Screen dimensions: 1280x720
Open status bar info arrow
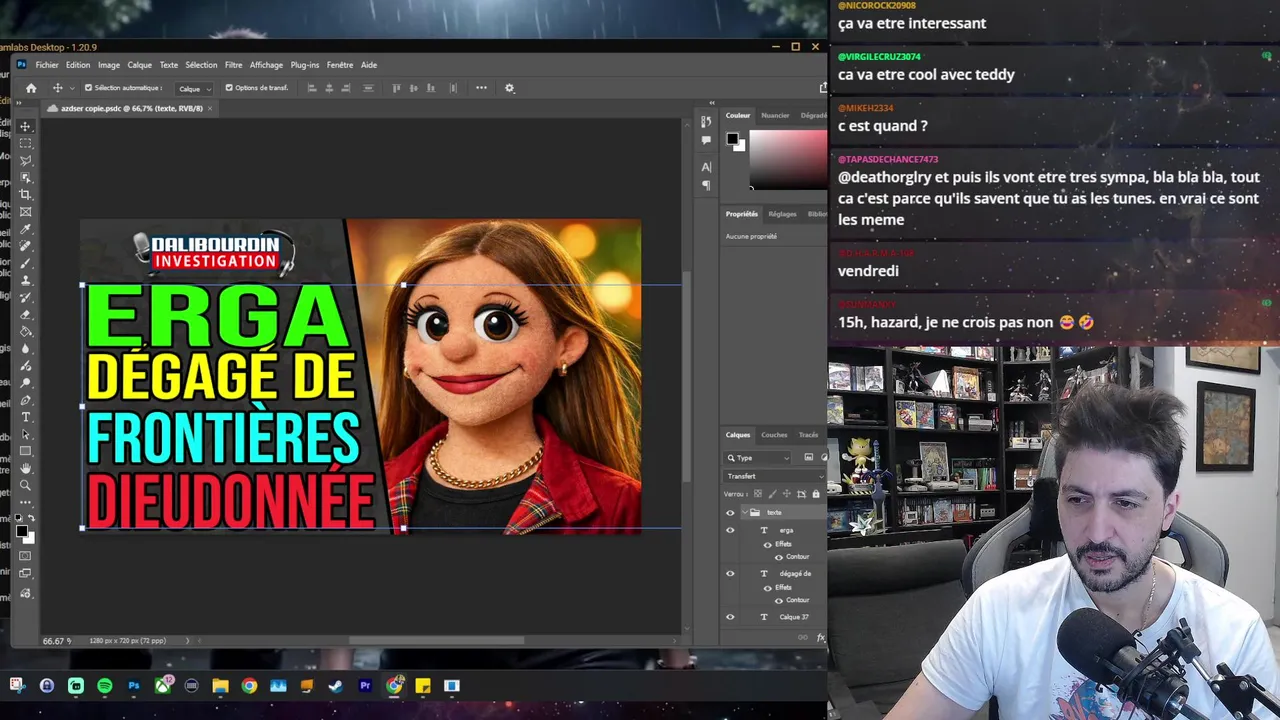pos(187,640)
